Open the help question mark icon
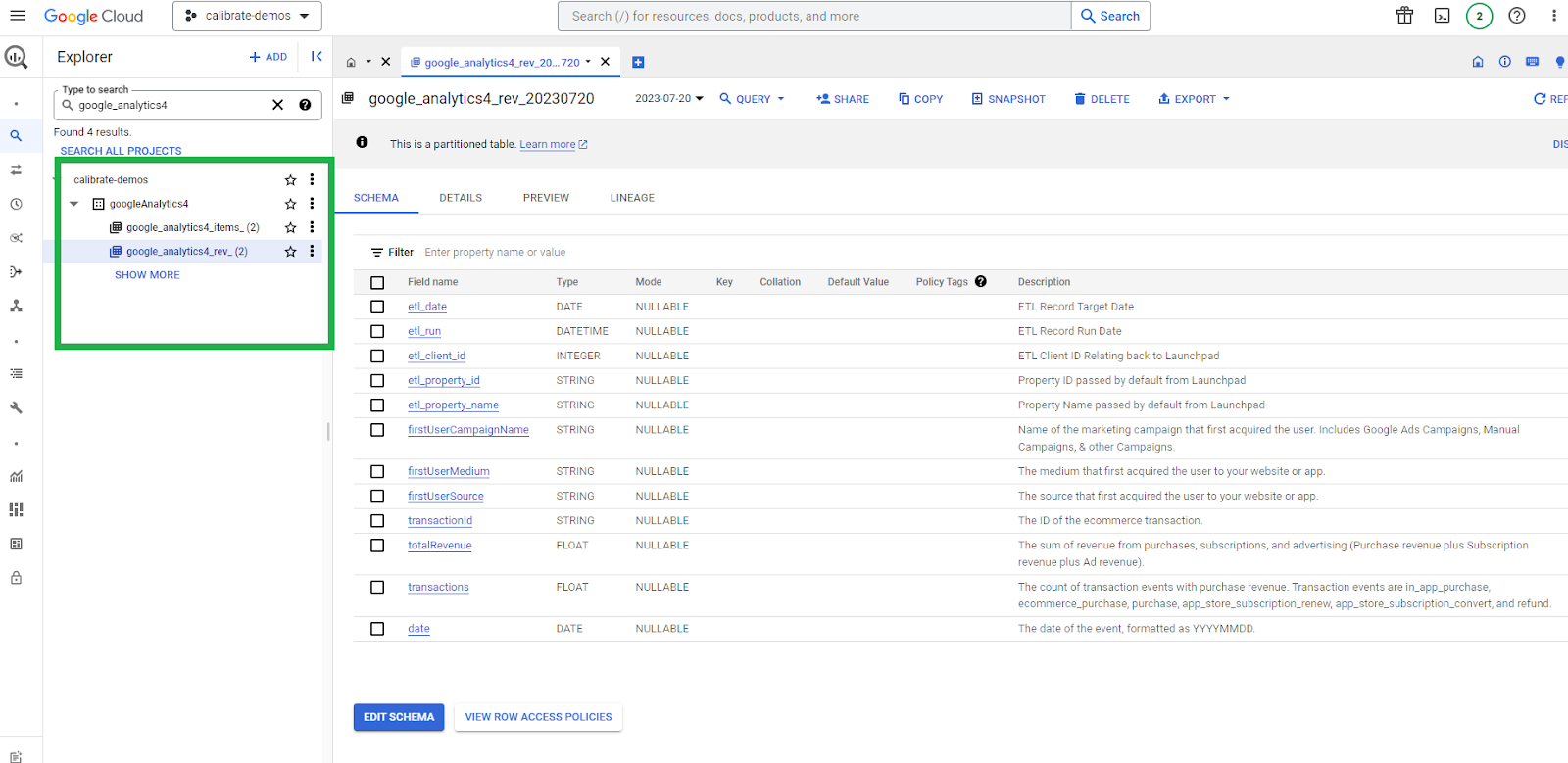The width and height of the screenshot is (1568, 763). click(1517, 16)
